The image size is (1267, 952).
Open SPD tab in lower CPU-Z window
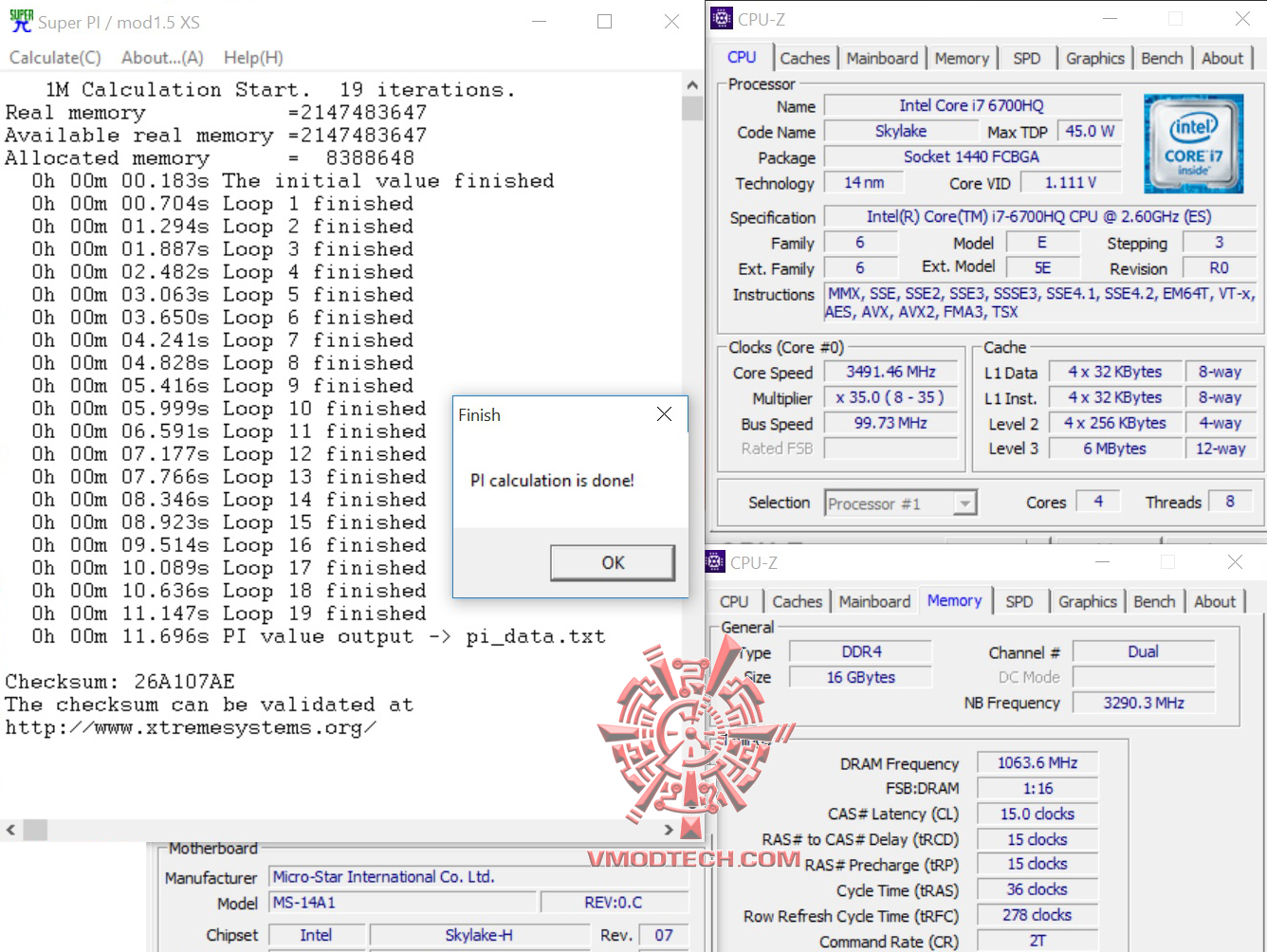pos(1019,602)
